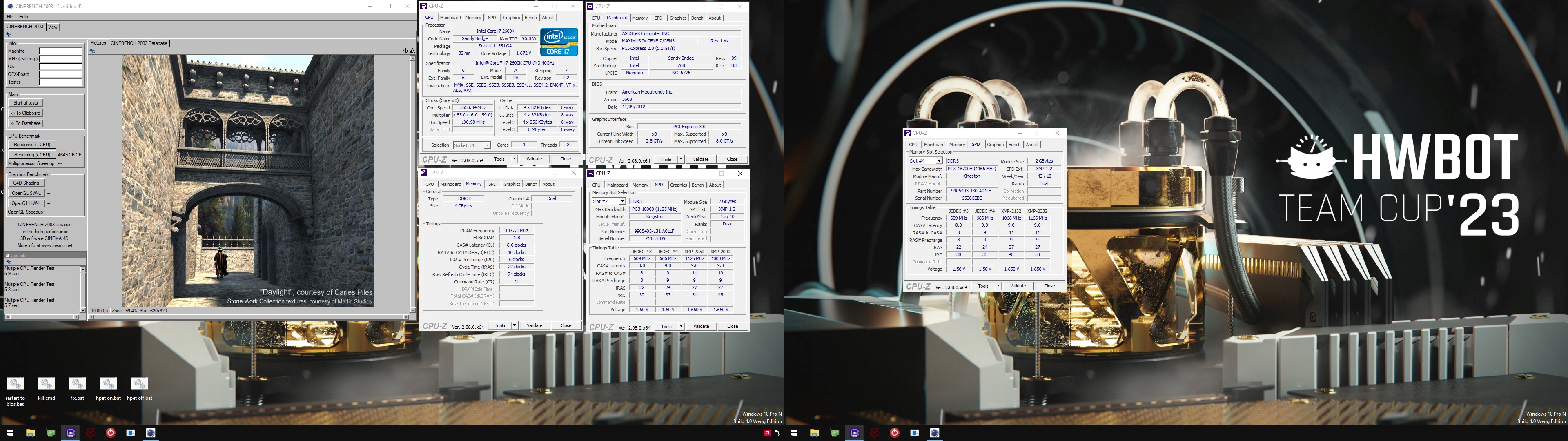Open Tools dropdown arrow in Slot #2 SPD window
The width and height of the screenshot is (1568, 441).
click(x=682, y=327)
